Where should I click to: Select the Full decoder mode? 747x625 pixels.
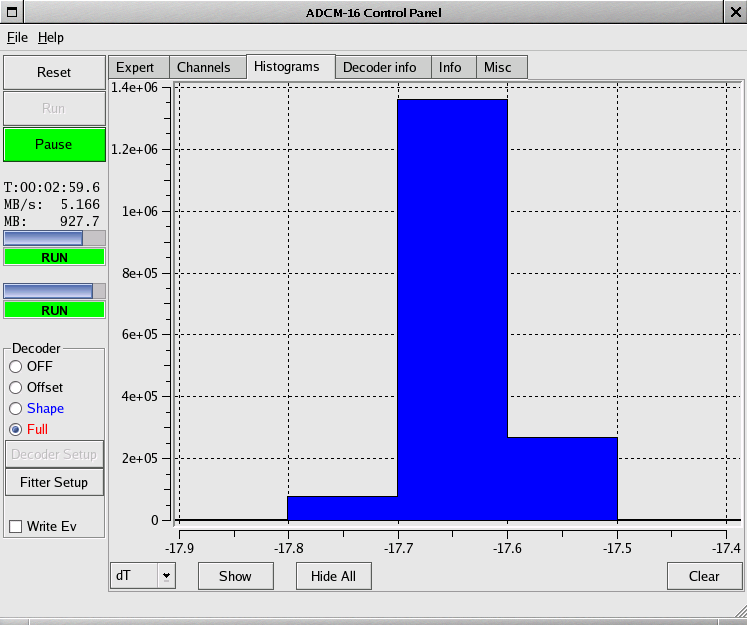16,429
